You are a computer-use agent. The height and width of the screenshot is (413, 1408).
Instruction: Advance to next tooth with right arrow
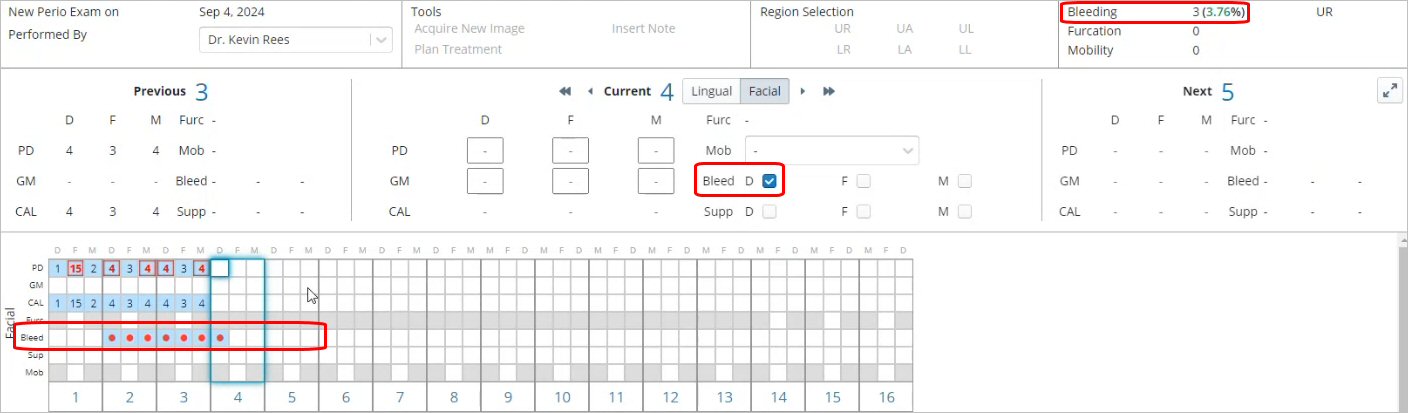(803, 92)
